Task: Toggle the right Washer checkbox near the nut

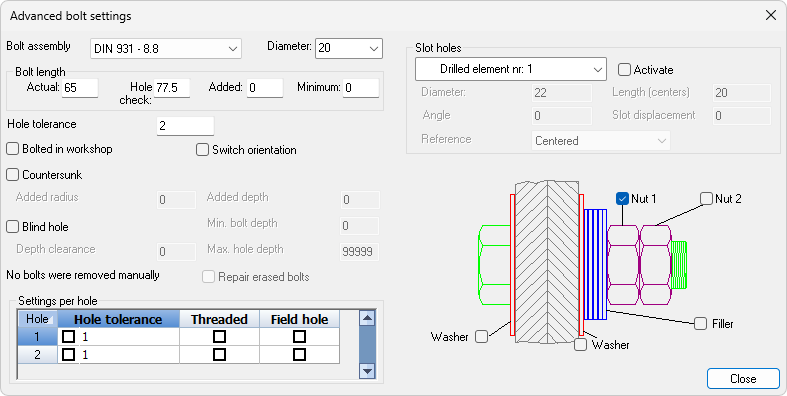Action: (581, 344)
